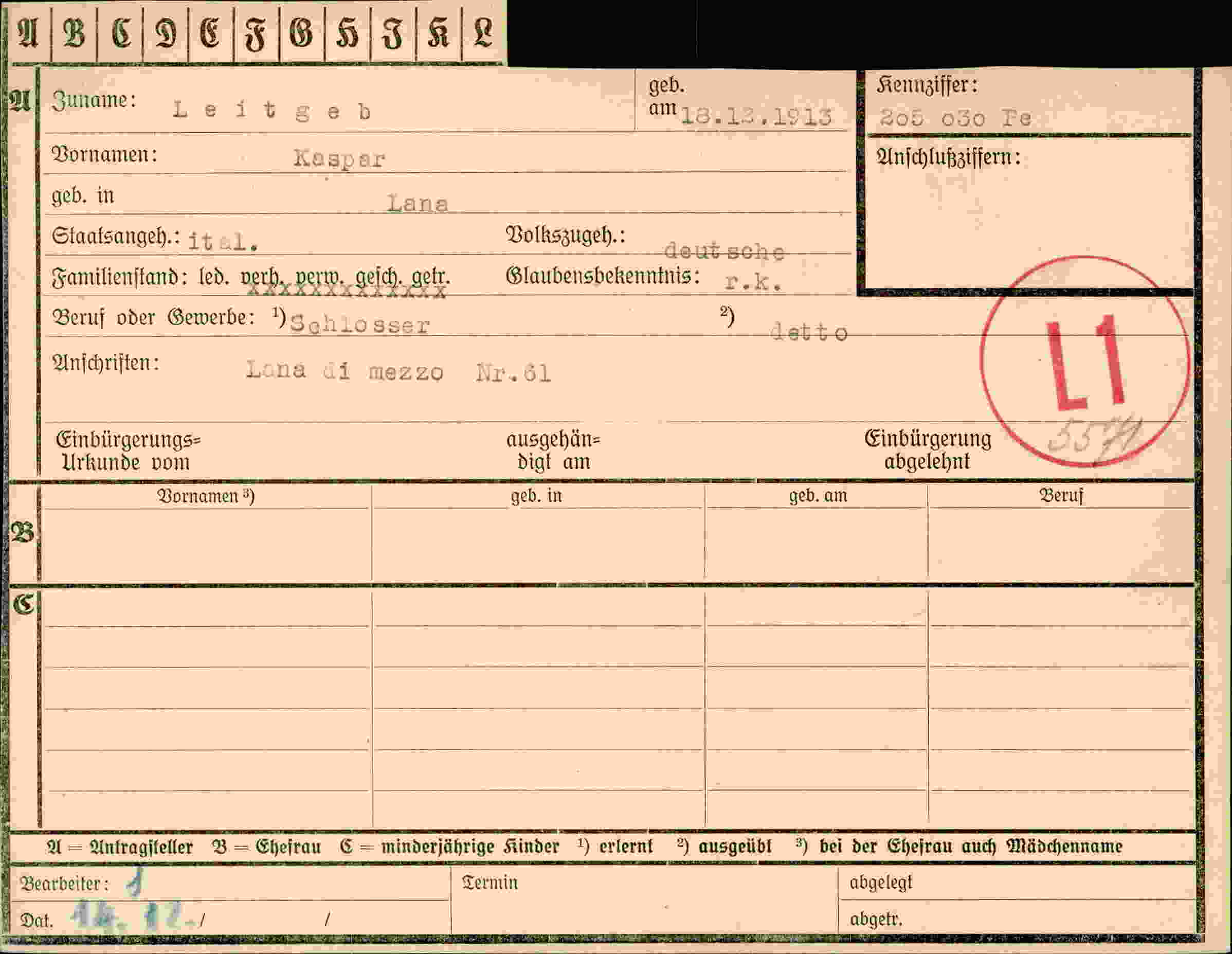The width and height of the screenshot is (1232, 954).
Task: Select the letter H index tab at top
Action: point(348,33)
